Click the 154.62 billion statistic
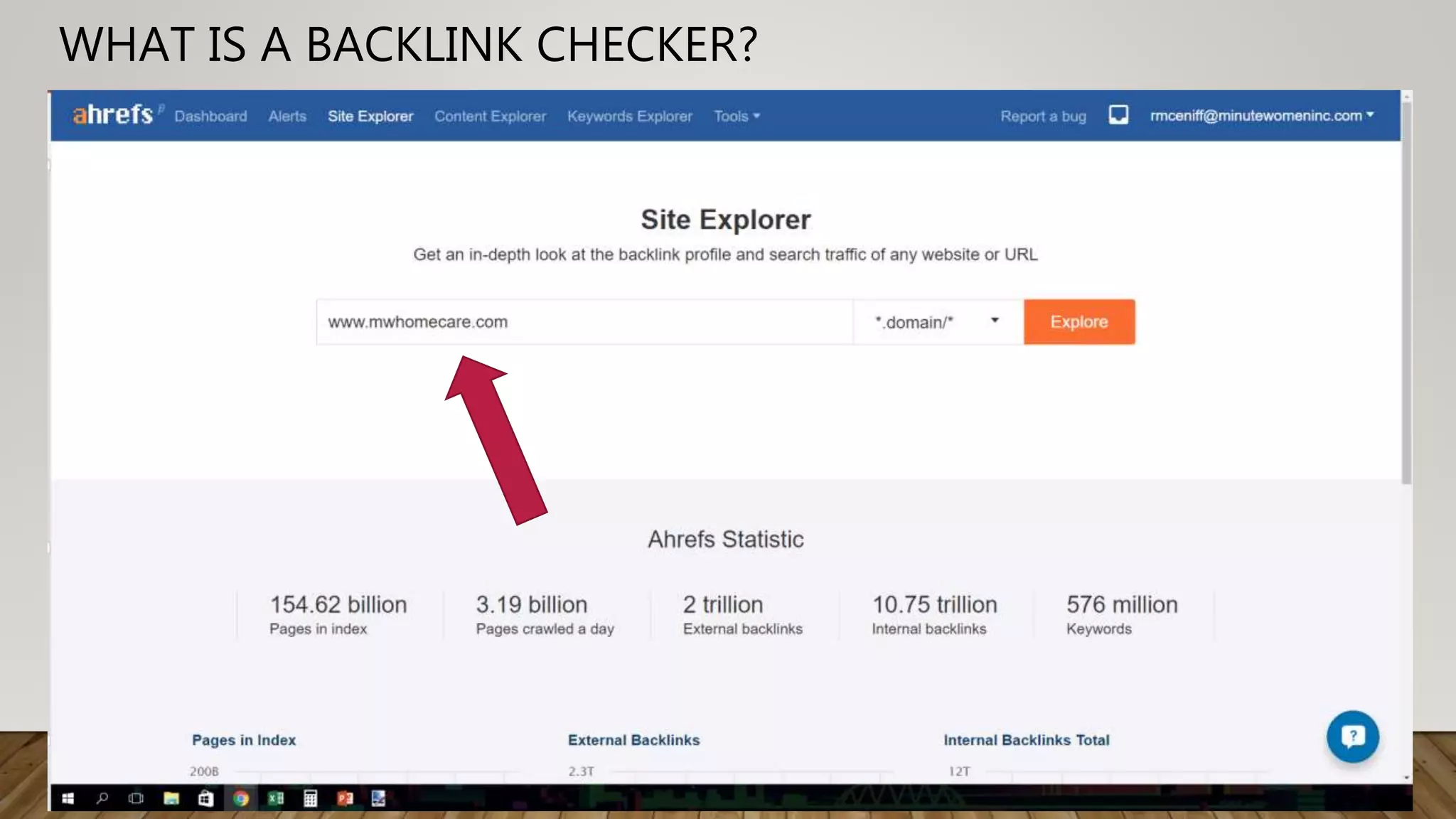Screen dimensions: 1456x819 (338, 604)
